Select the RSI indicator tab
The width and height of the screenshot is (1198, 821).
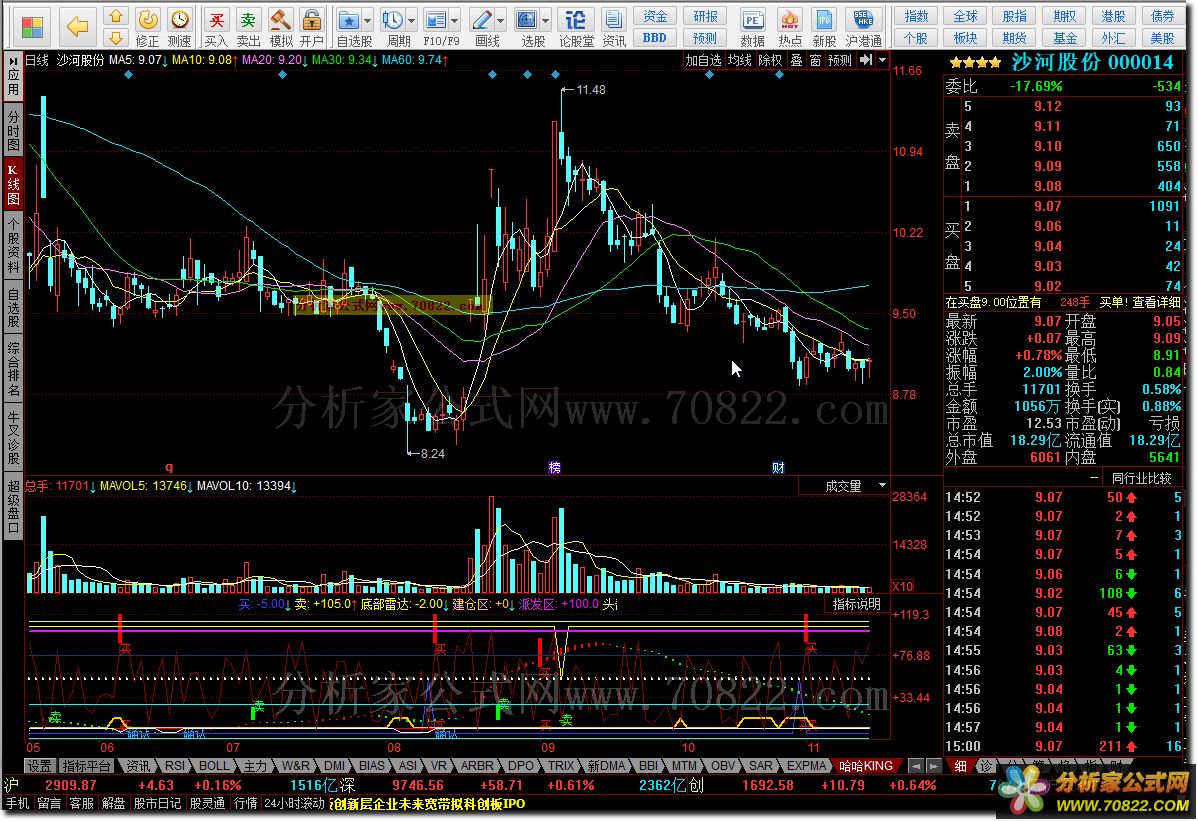coord(175,765)
